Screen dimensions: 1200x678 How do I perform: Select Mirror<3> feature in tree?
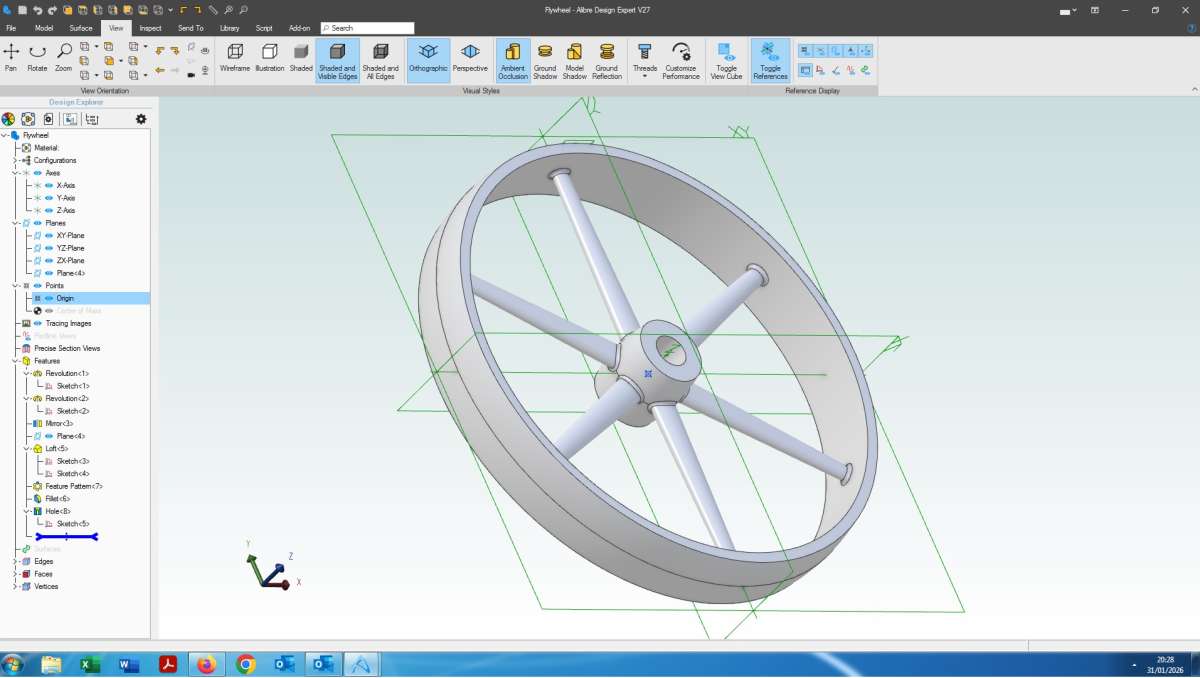point(59,423)
